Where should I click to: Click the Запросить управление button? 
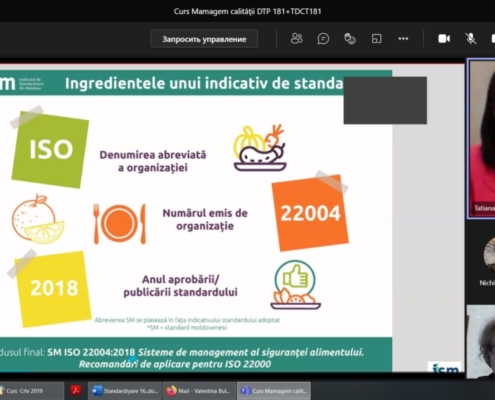204,39
